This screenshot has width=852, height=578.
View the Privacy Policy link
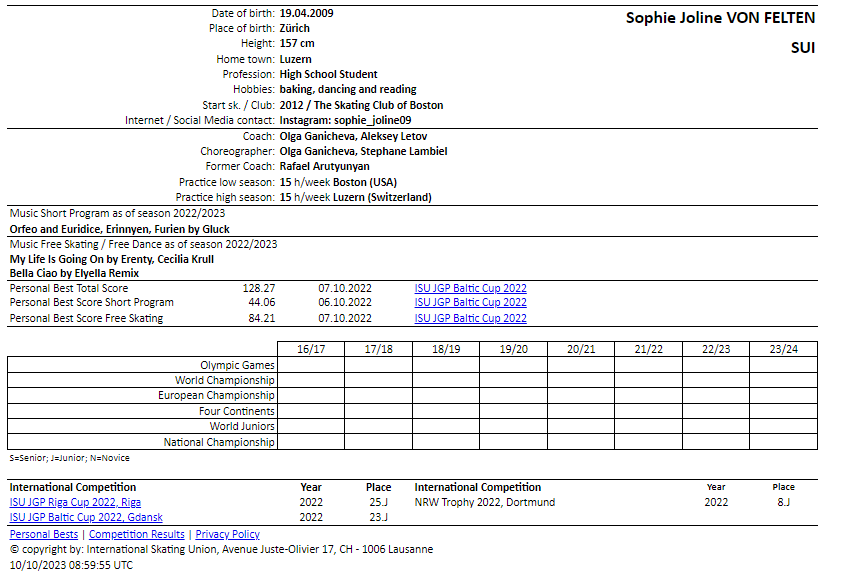coord(227,535)
